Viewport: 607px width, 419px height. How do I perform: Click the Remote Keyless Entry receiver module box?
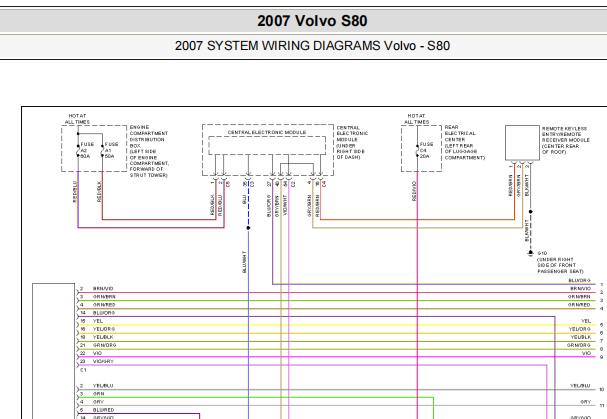point(522,143)
